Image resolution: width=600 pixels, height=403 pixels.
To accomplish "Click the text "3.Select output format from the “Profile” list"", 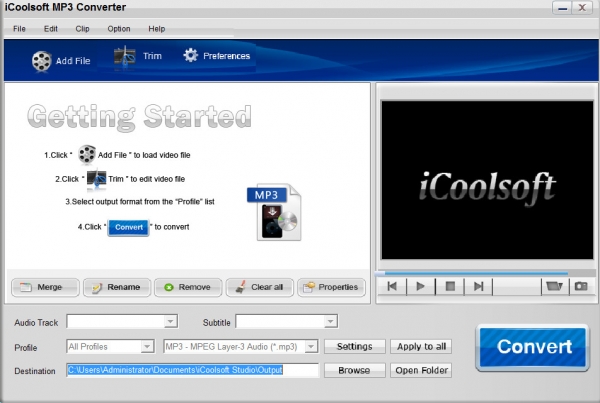I will pyautogui.click(x=140, y=202).
